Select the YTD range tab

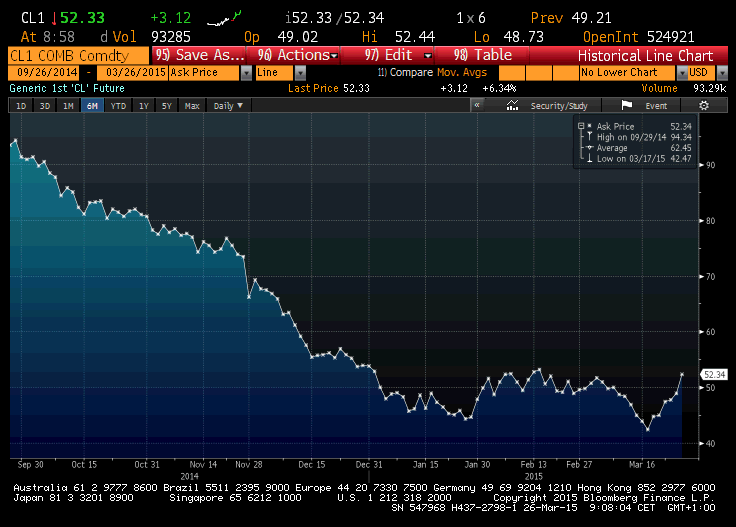click(118, 106)
